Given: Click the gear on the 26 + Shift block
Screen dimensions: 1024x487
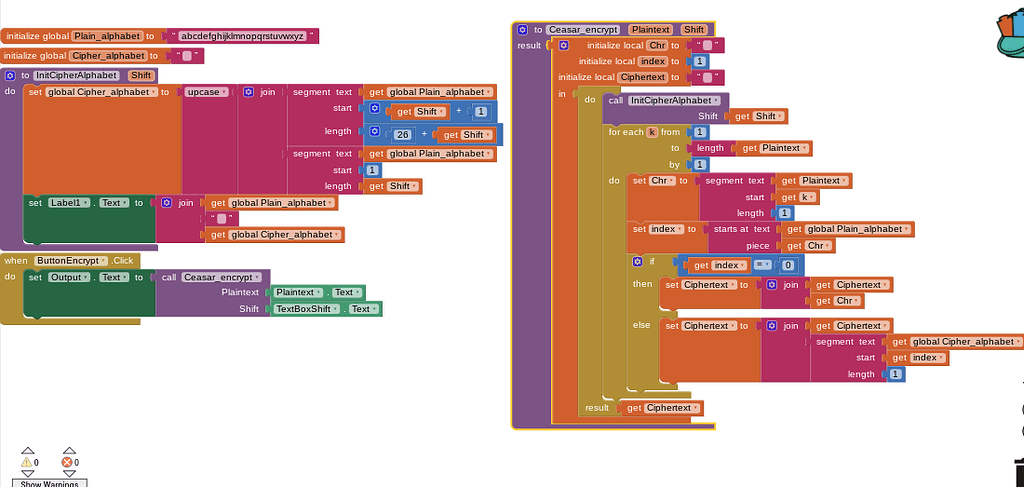Looking at the screenshot, I should click(374, 132).
